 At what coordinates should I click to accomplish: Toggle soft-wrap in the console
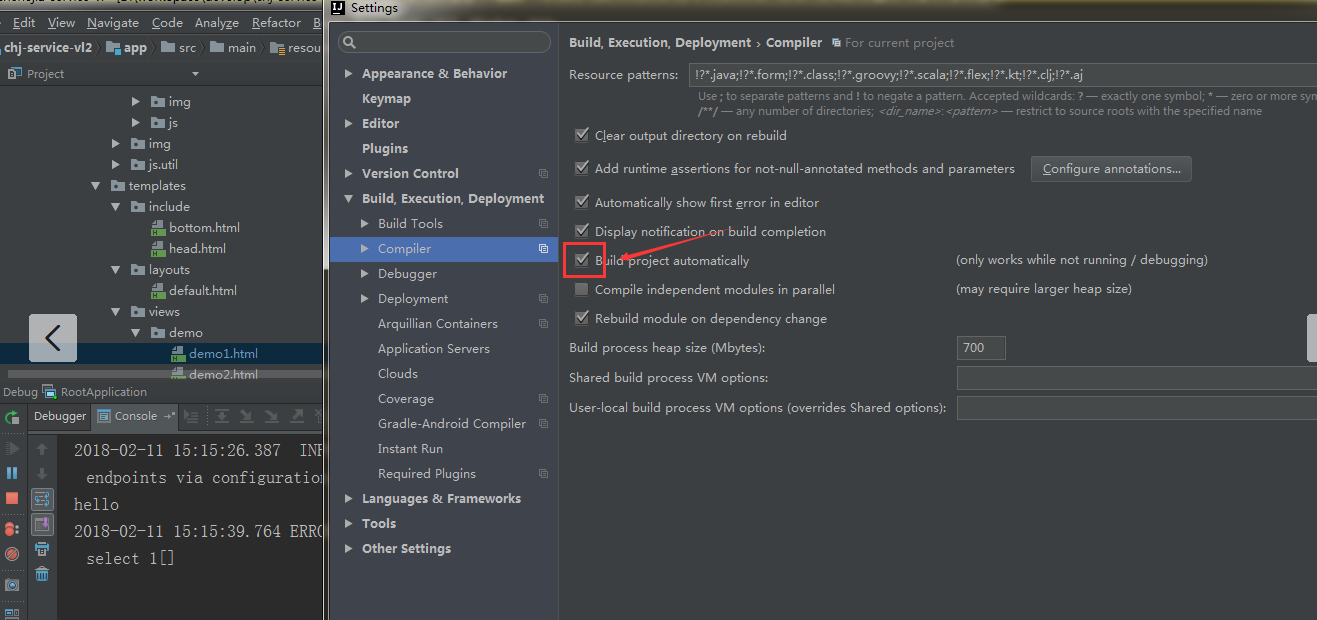pyautogui.click(x=42, y=499)
